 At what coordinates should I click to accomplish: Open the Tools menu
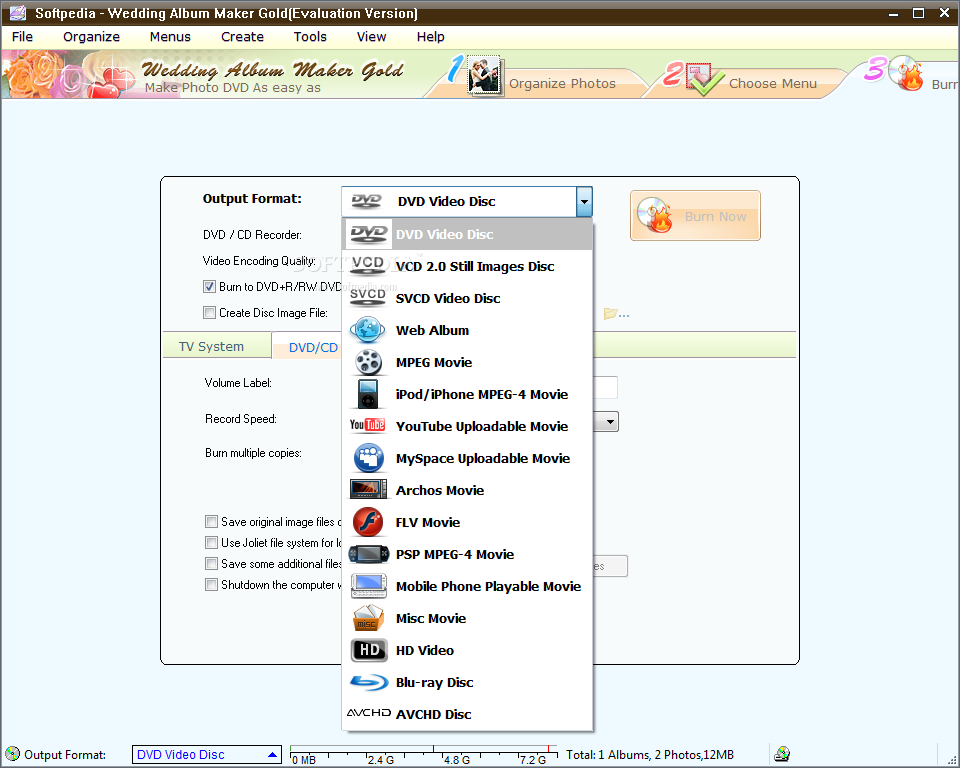click(x=310, y=37)
